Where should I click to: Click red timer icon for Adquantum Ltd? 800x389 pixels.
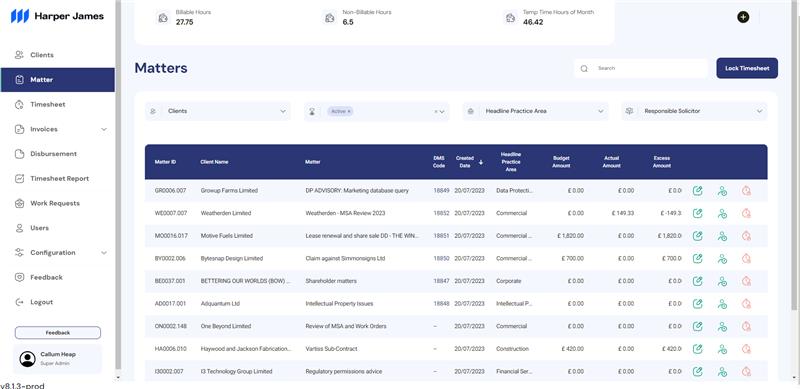[x=746, y=304]
